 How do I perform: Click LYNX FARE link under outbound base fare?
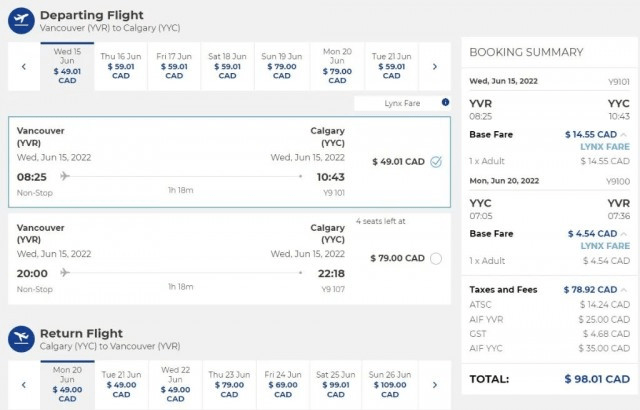coord(604,147)
